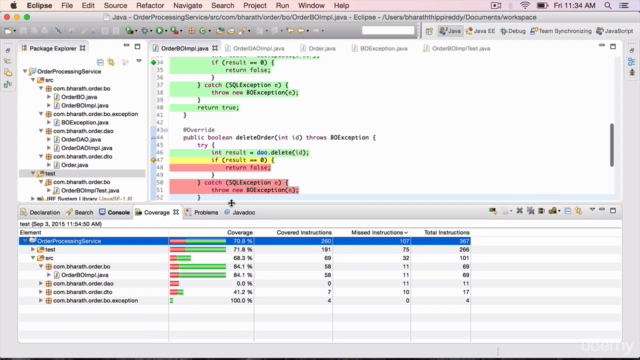The height and width of the screenshot is (360, 640).
Task: Launch Coverage run from main toolbar
Action: tap(129, 31)
